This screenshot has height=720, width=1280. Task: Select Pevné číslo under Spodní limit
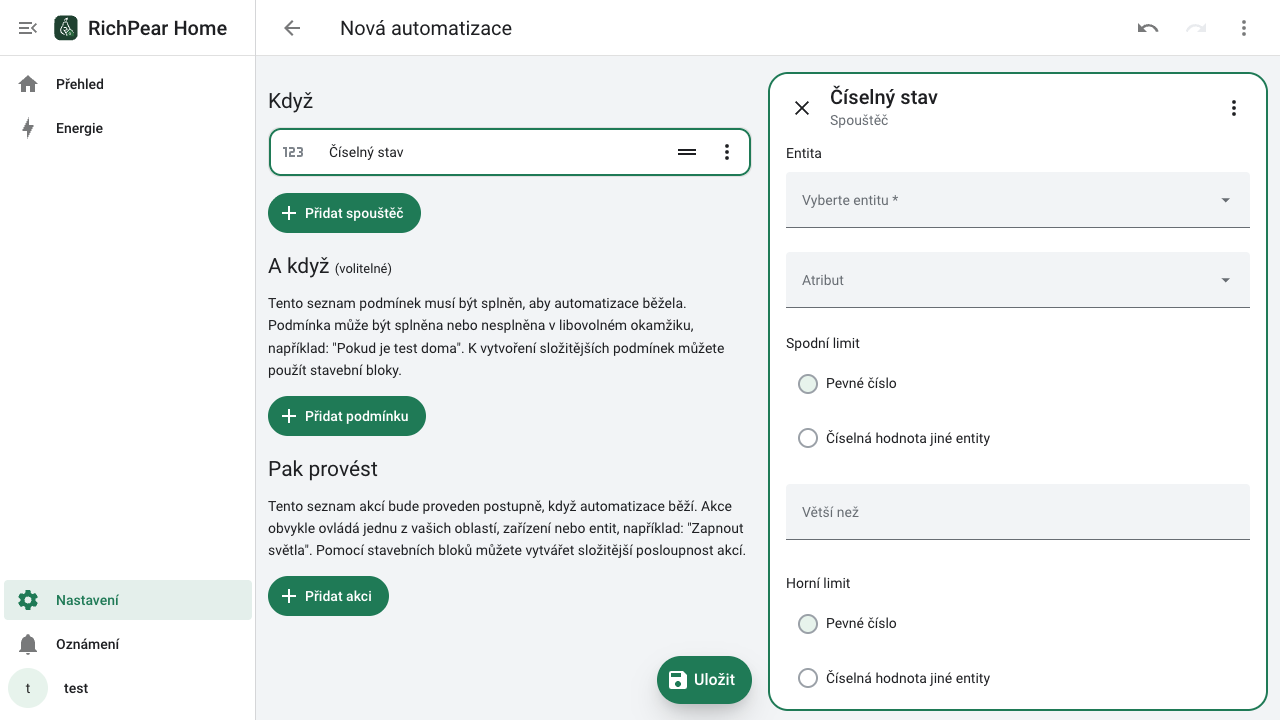(x=808, y=384)
